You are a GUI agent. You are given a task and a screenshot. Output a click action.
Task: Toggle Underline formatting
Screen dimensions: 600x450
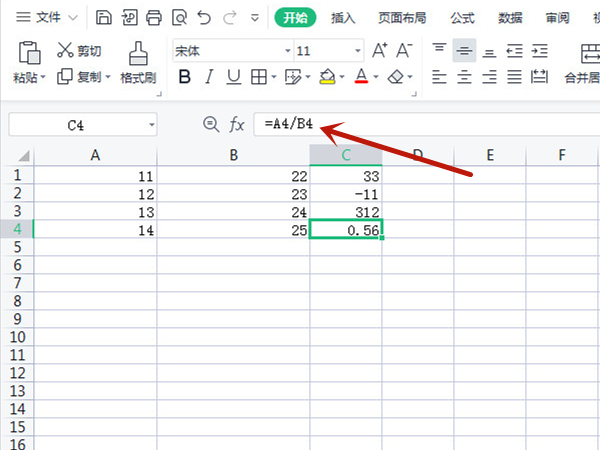pyautogui.click(x=232, y=76)
